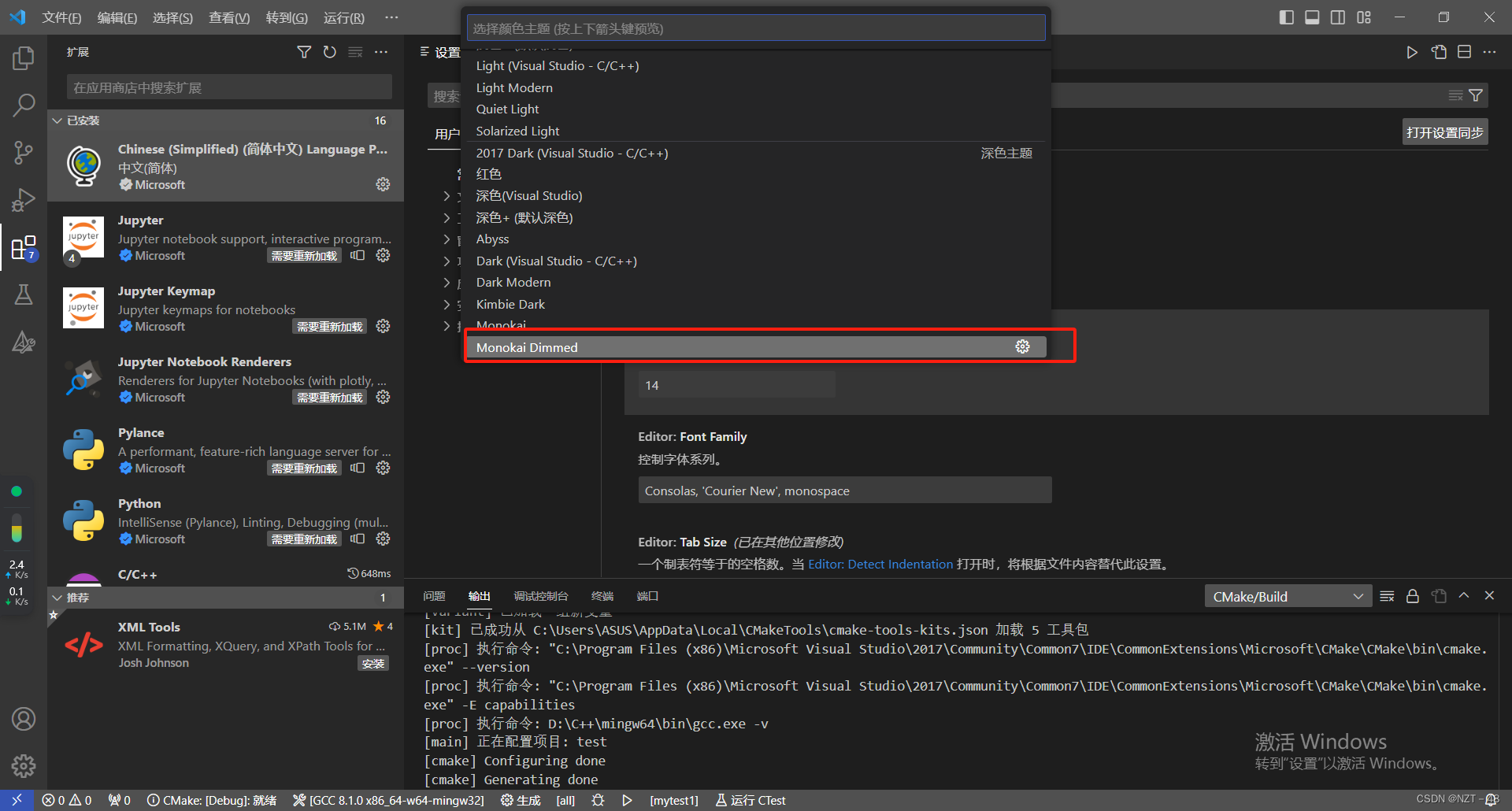Open gear menu for Chinese language pack

tap(383, 184)
